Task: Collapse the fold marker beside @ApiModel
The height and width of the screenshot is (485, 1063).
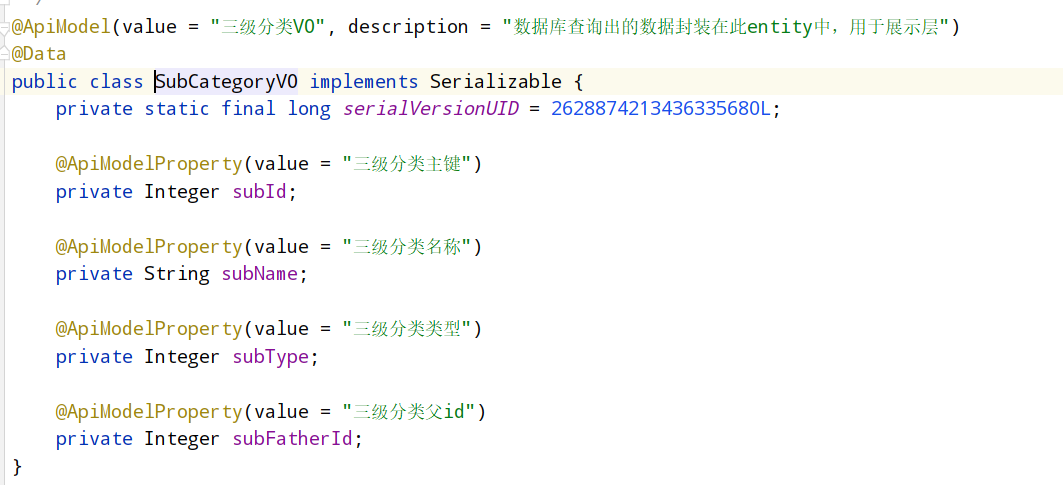Action: click(4, 27)
